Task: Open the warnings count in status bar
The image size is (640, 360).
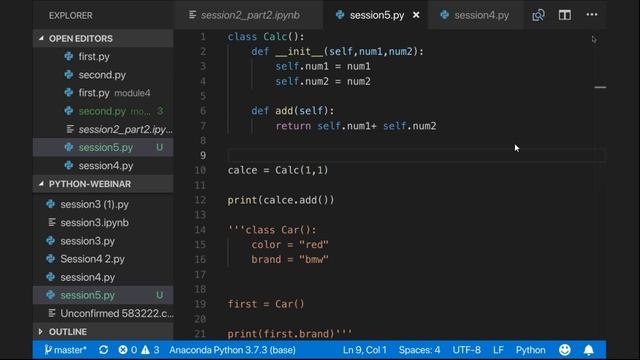Action: pos(150,350)
